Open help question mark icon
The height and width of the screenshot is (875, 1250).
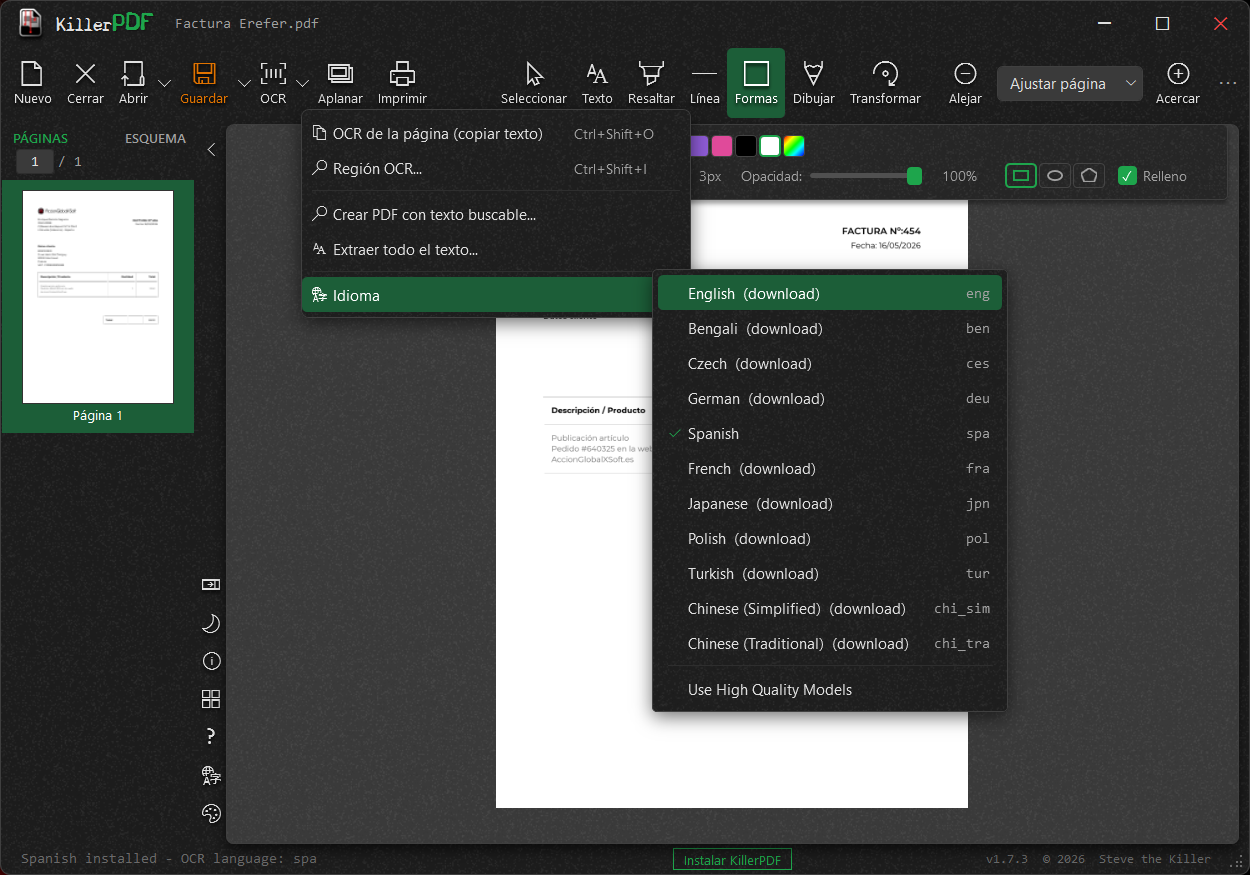click(x=211, y=737)
